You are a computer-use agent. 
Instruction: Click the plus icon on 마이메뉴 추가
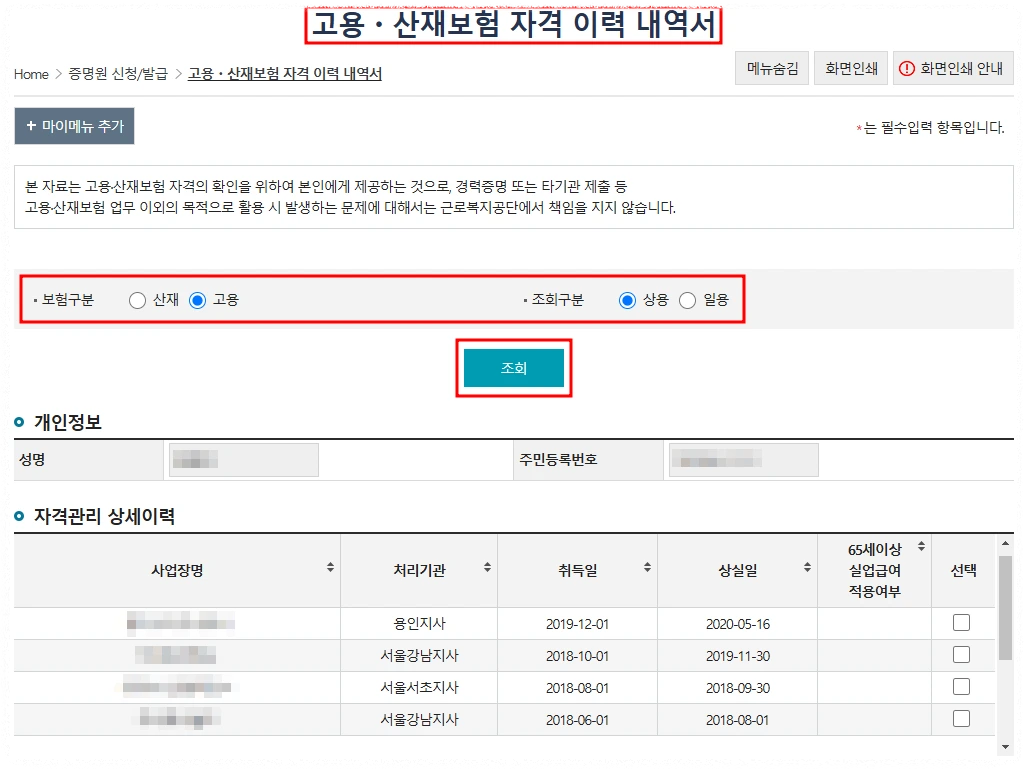pyautogui.click(x=30, y=126)
